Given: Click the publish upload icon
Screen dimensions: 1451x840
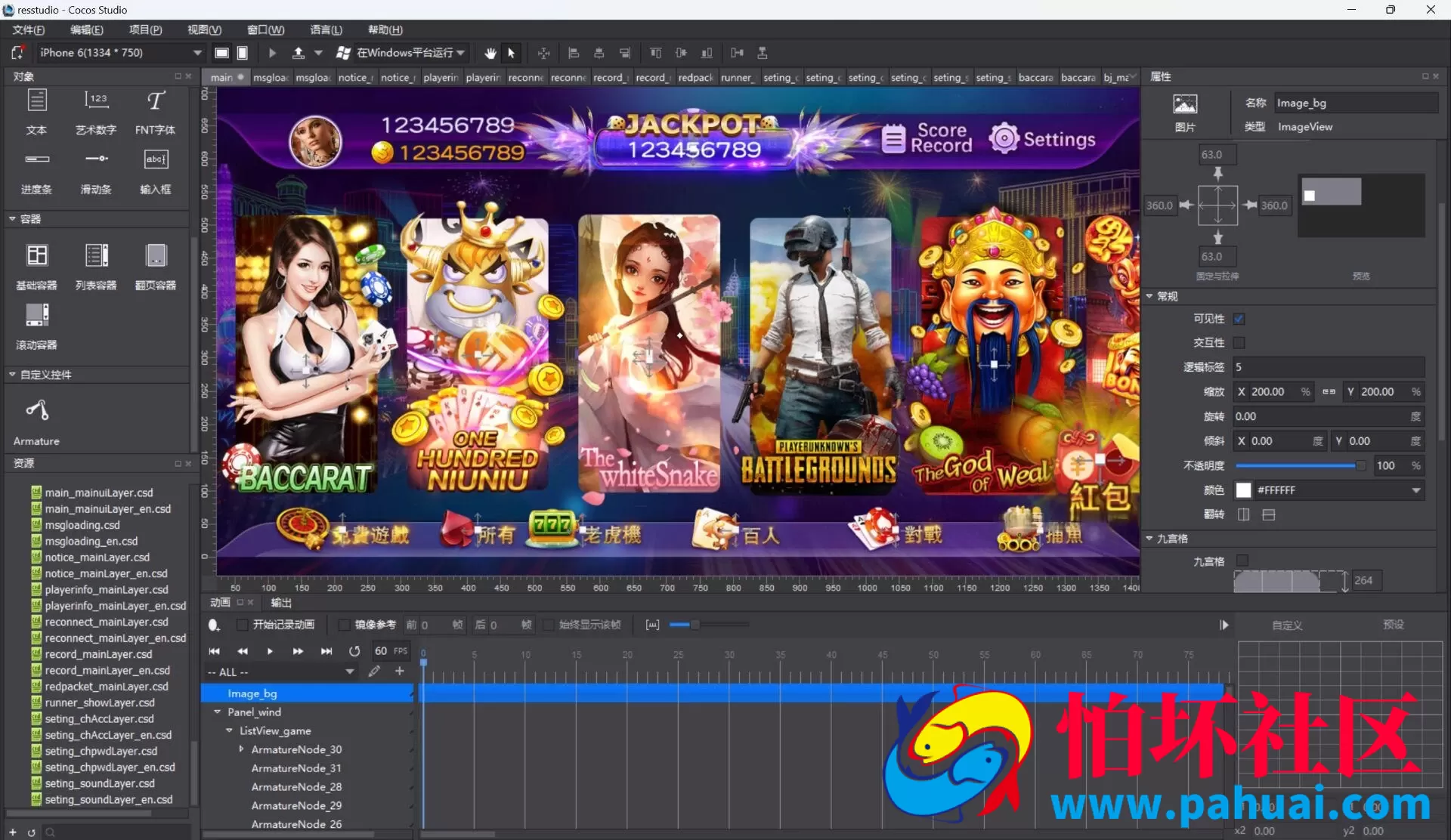Looking at the screenshot, I should point(299,53).
